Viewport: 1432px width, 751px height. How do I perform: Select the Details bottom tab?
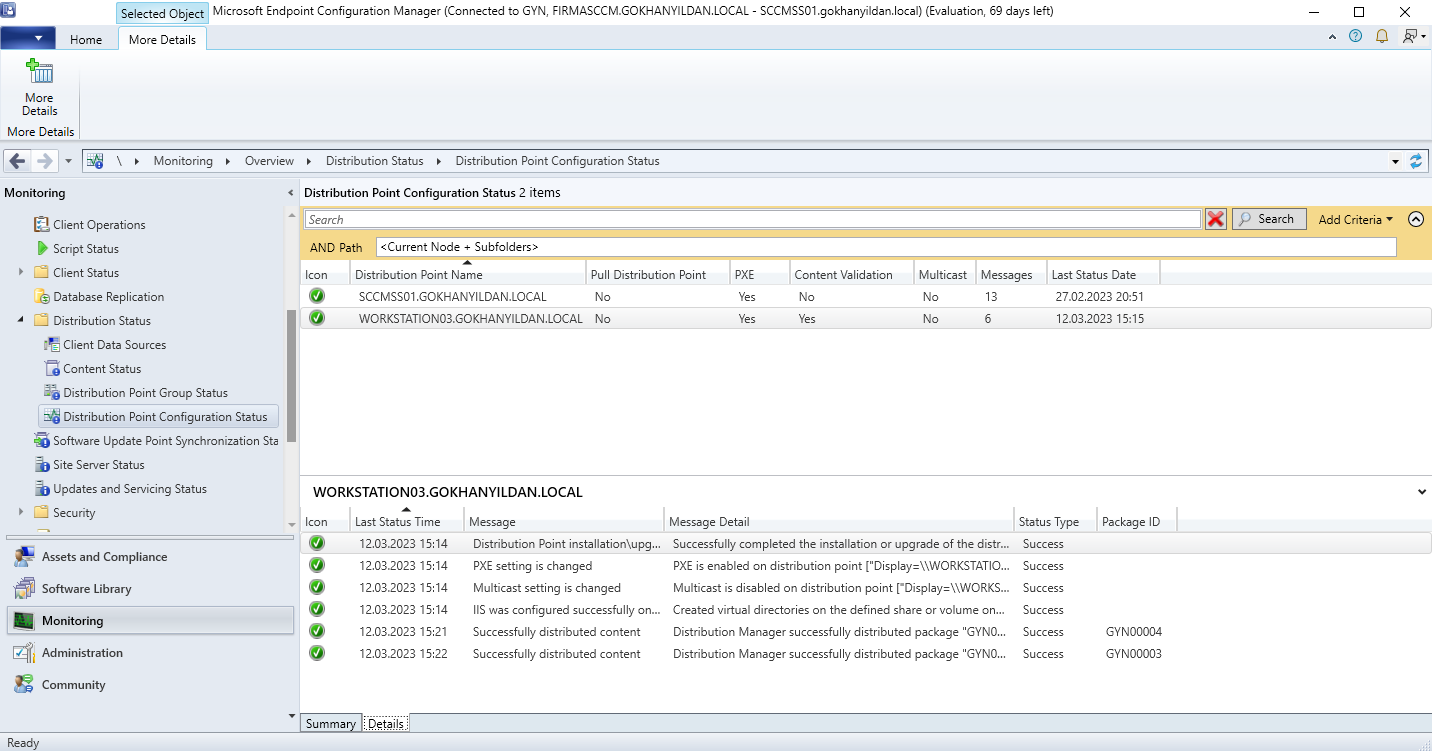coord(386,724)
